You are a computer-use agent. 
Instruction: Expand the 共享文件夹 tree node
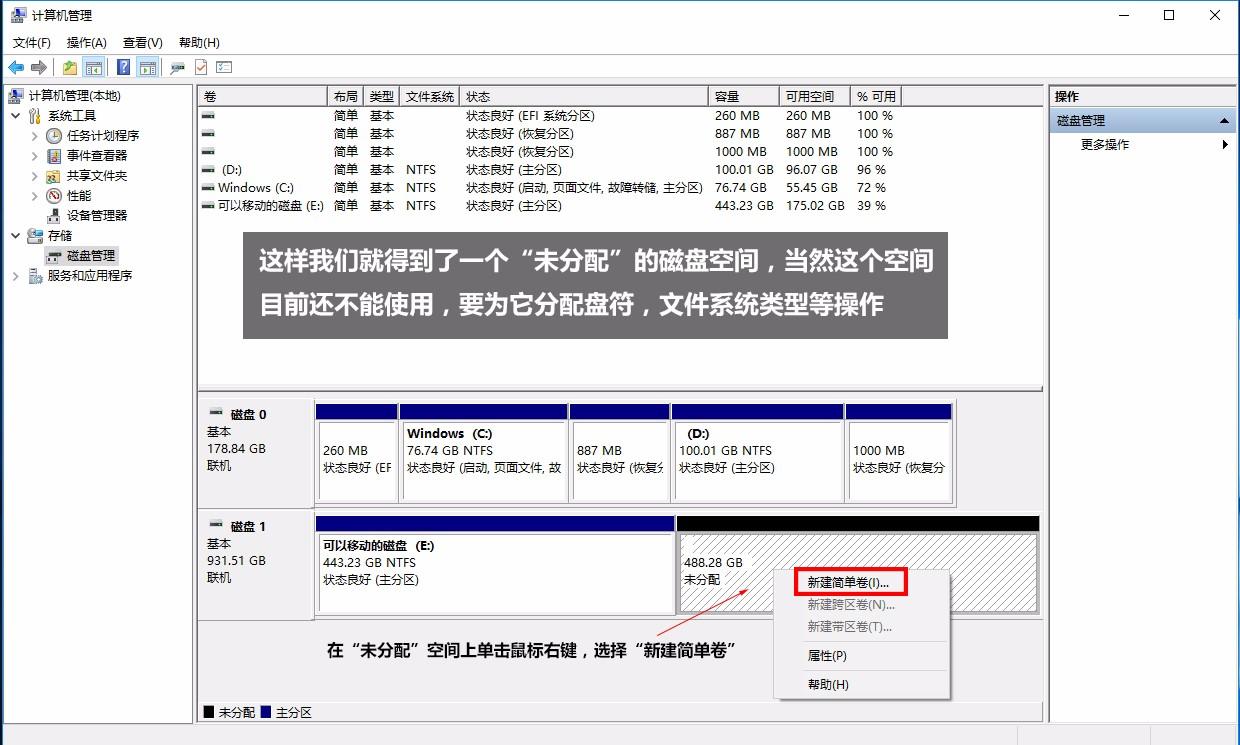33,175
